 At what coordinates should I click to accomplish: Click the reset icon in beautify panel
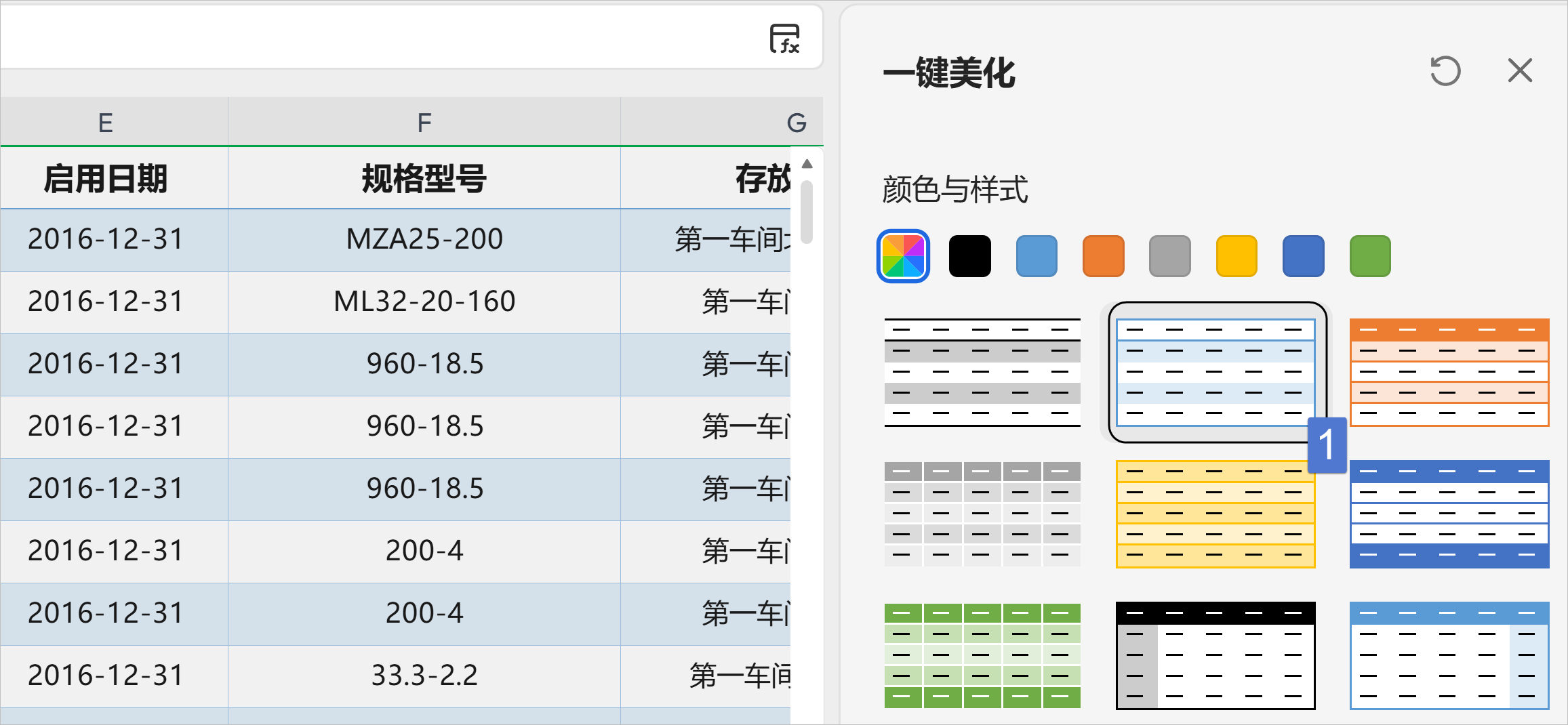(1445, 70)
